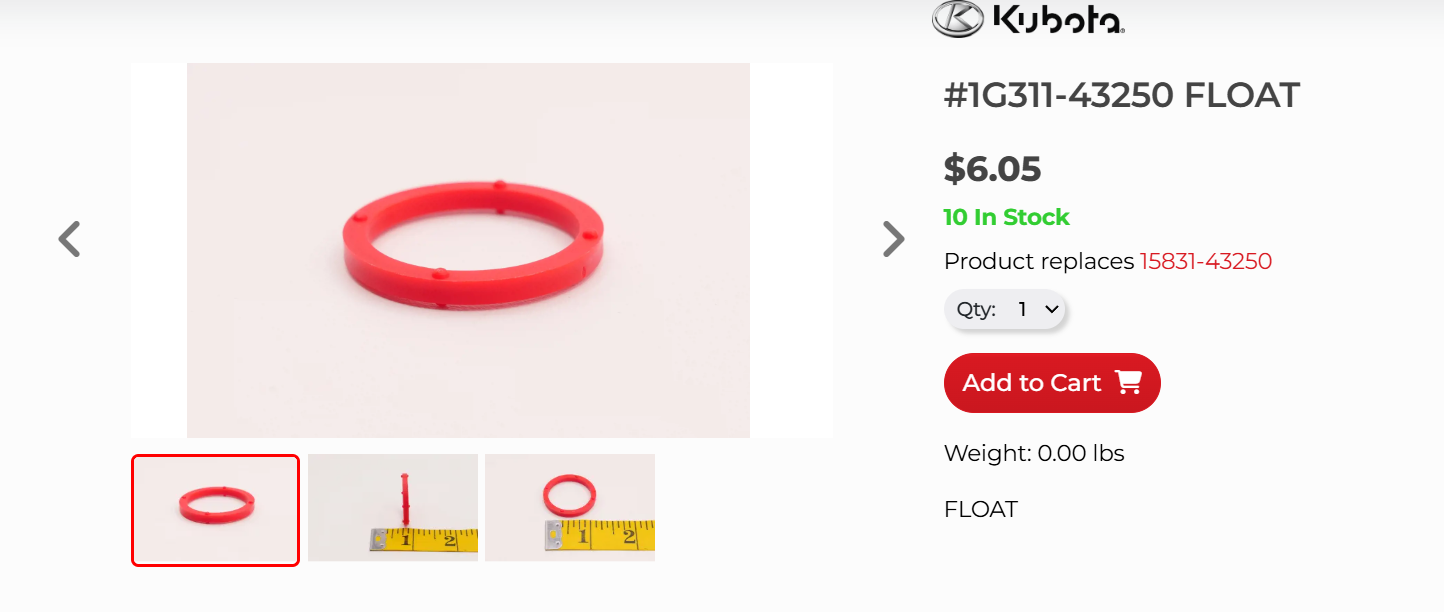Select the first angled ring thumbnail

click(215, 510)
